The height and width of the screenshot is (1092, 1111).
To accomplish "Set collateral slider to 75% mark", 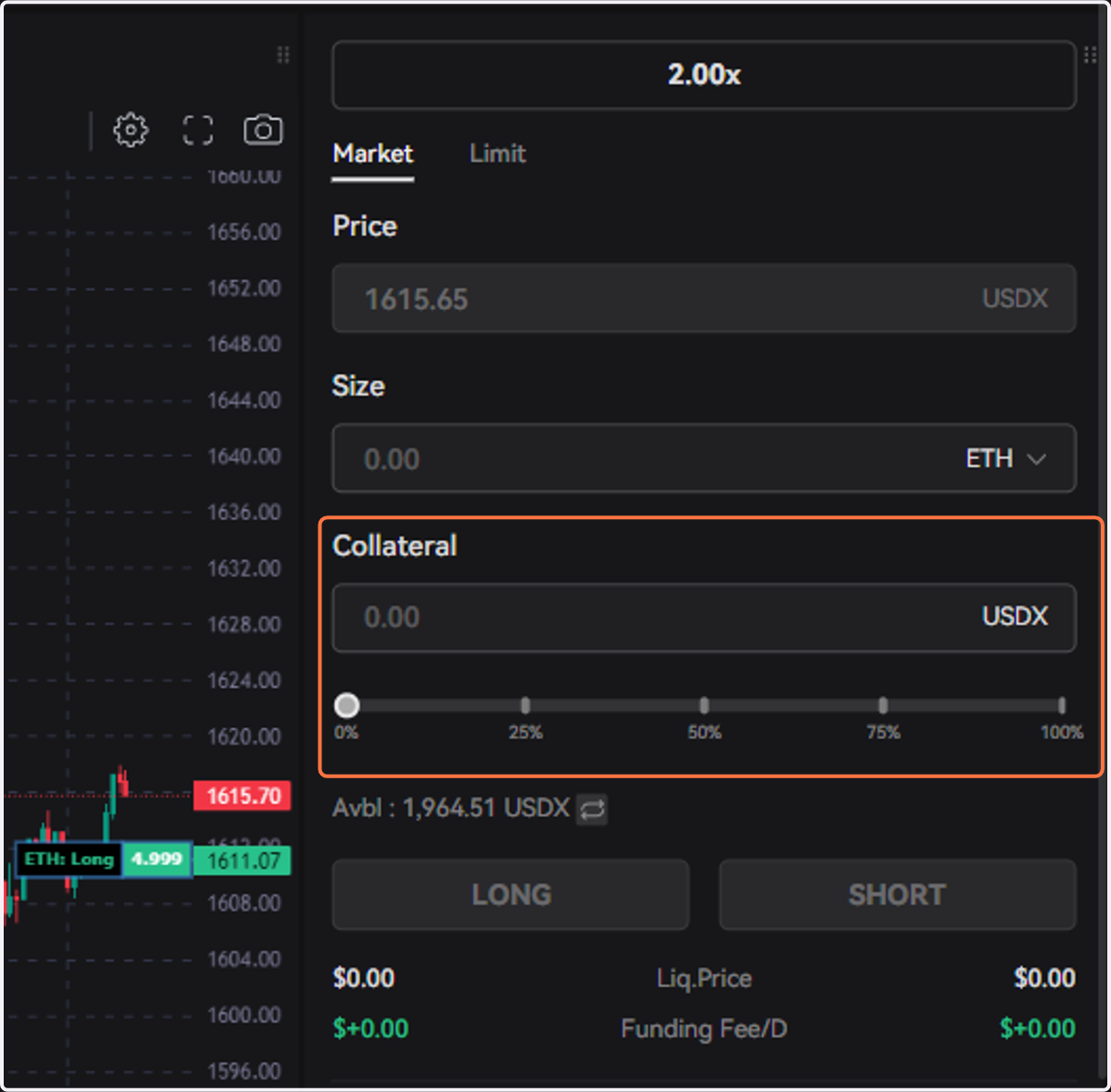I will [x=882, y=706].
